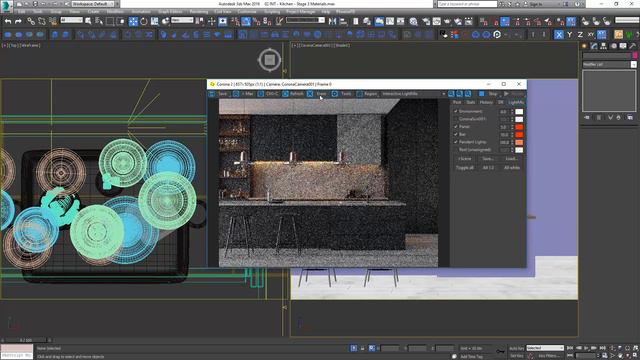The image size is (640, 360).
Task: Click the Redo arrow icon
Action: pyautogui.click(x=18, y=21)
